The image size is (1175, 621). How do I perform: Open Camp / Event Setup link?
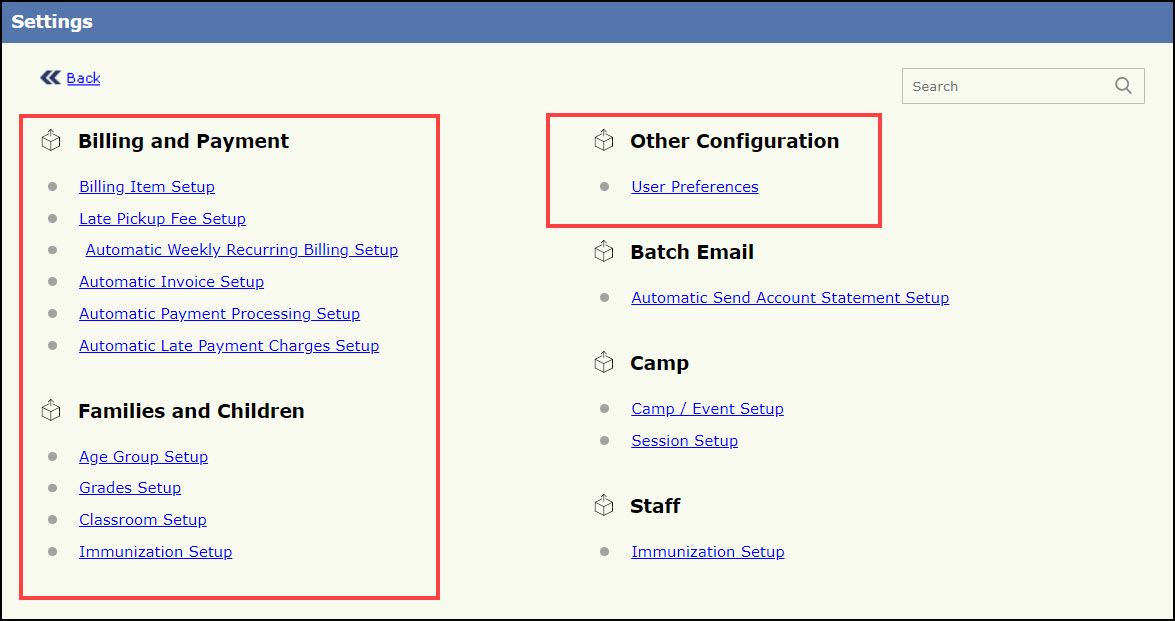[707, 409]
